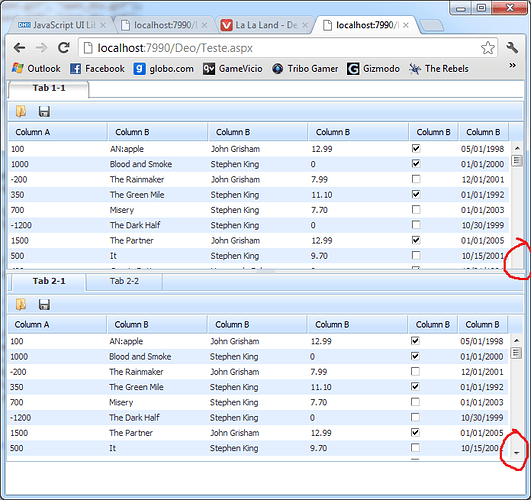Image resolution: width=531 pixels, height=500 pixels.
Task: Click save floppy icon in lower toolbar
Action: point(44,305)
